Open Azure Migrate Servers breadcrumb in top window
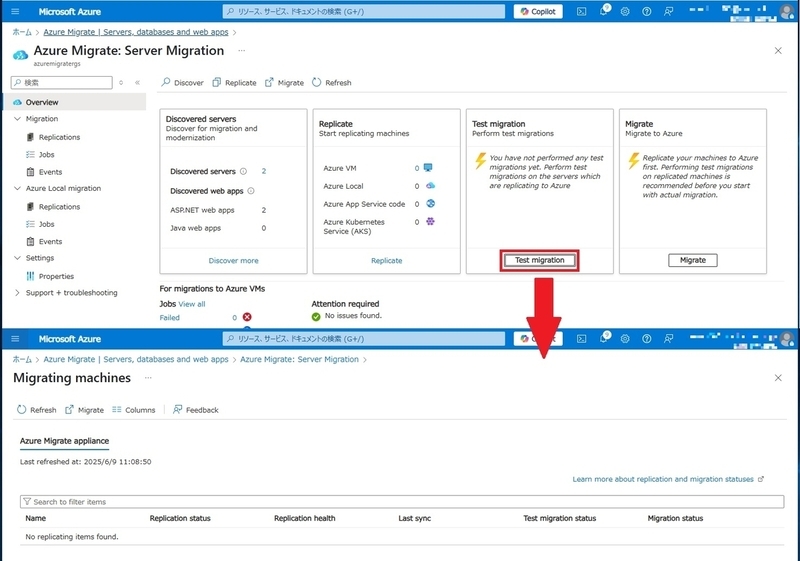 pyautogui.click(x=136, y=32)
